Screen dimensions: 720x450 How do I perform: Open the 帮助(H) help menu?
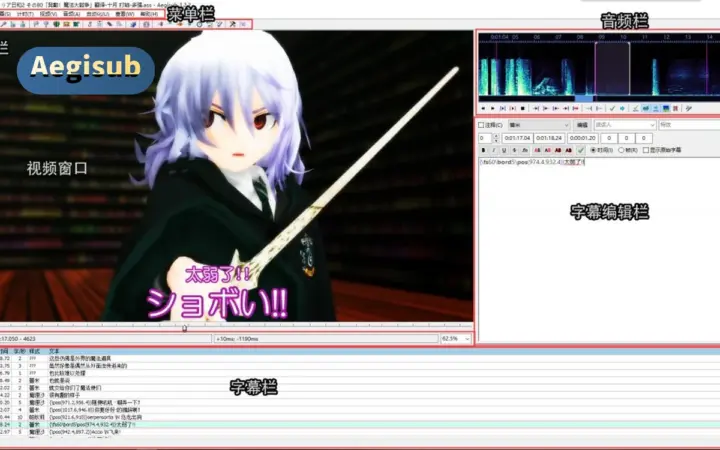pos(149,14)
